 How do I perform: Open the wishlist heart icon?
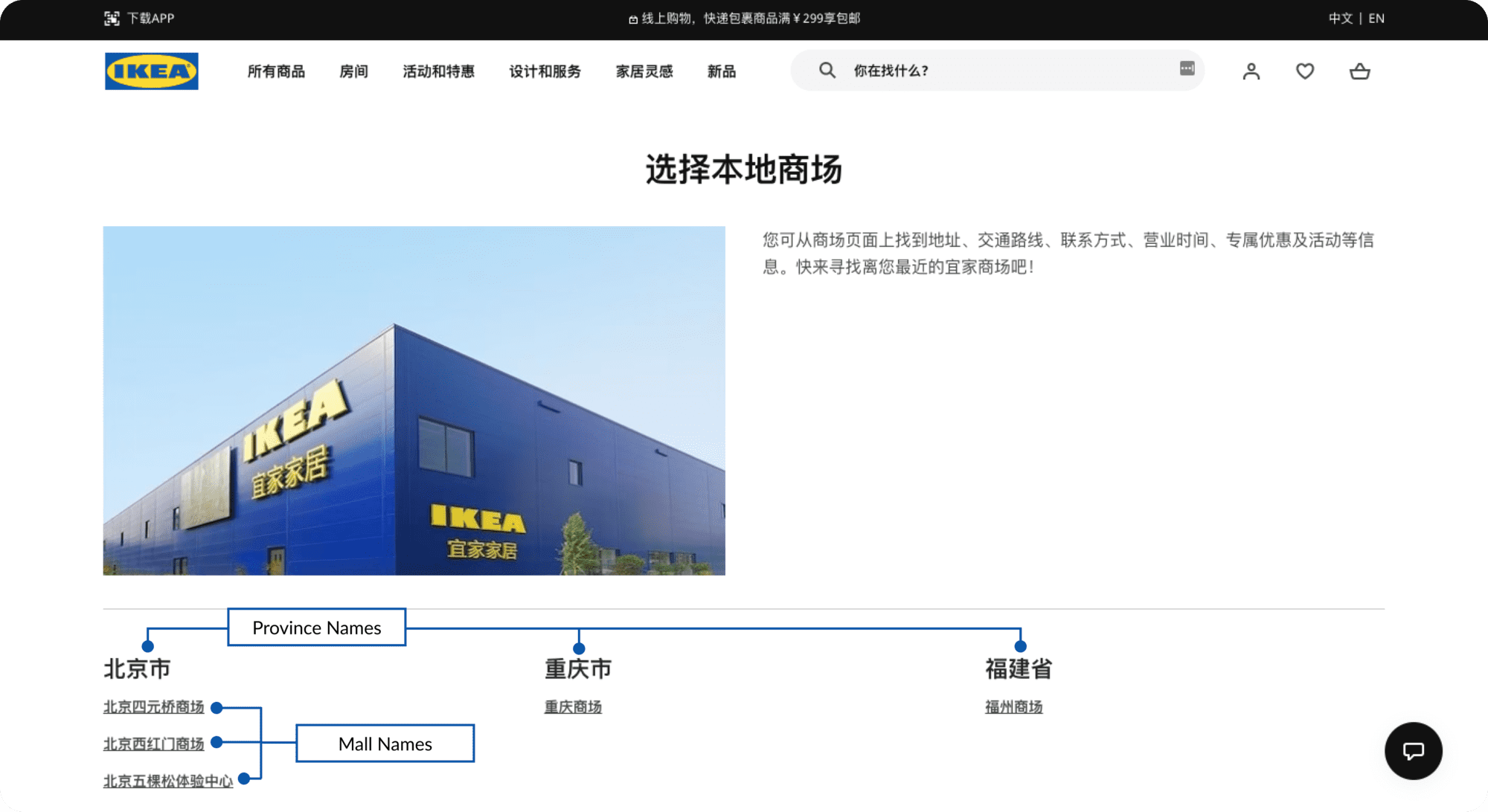1305,71
